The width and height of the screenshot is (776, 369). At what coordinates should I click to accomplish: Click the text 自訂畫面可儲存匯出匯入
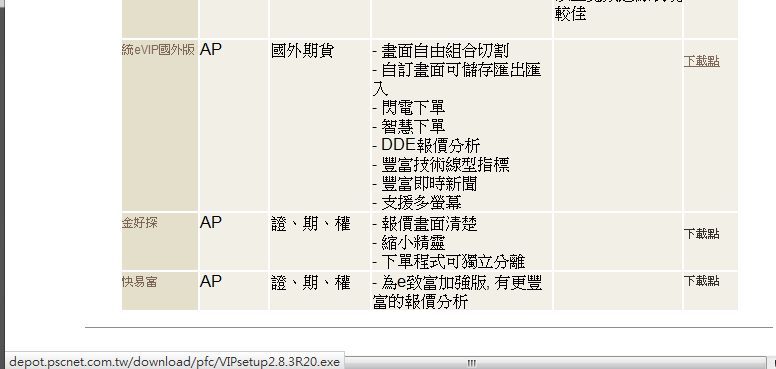[456, 79]
